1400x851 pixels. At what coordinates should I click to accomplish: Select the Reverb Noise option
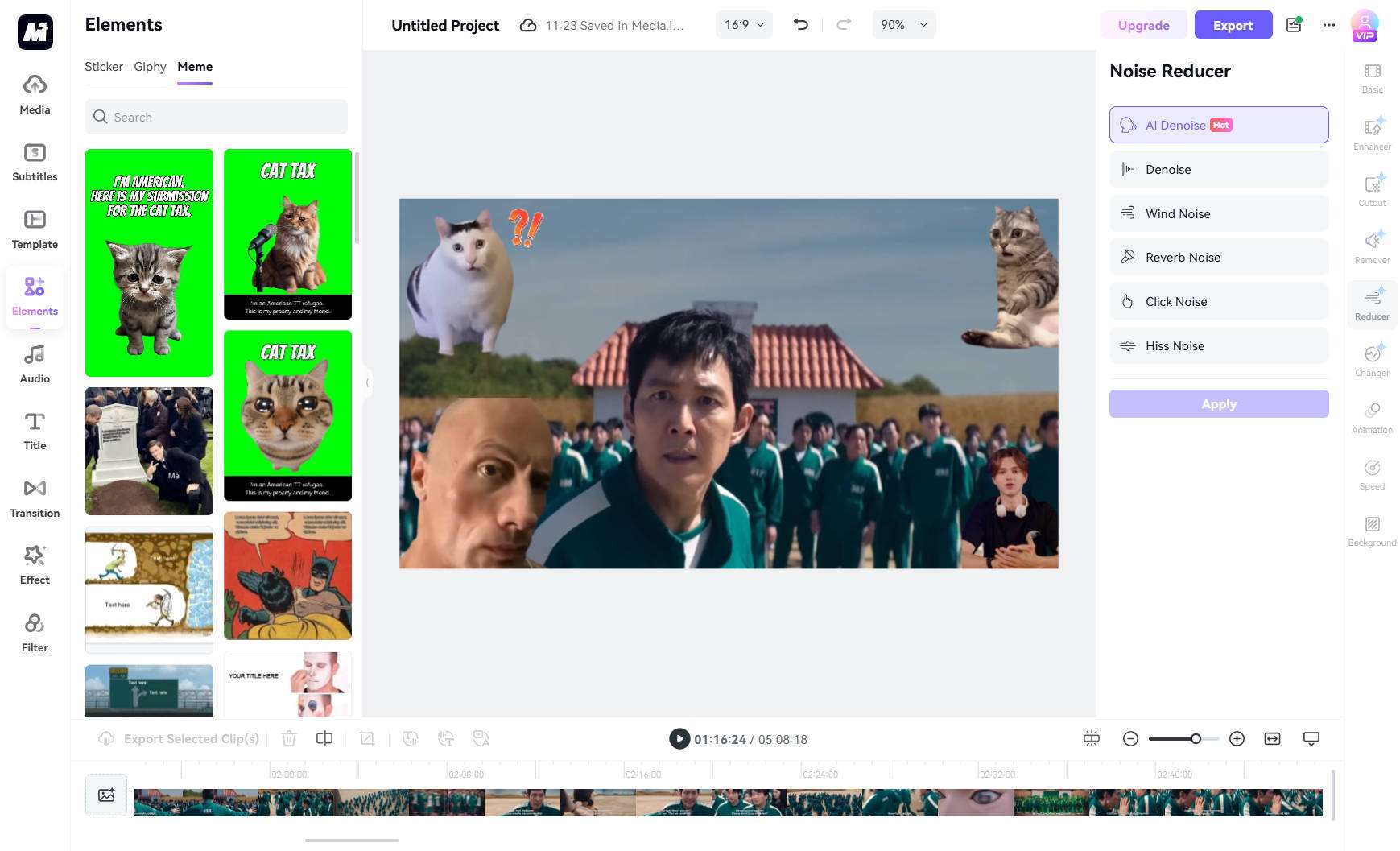(x=1218, y=257)
